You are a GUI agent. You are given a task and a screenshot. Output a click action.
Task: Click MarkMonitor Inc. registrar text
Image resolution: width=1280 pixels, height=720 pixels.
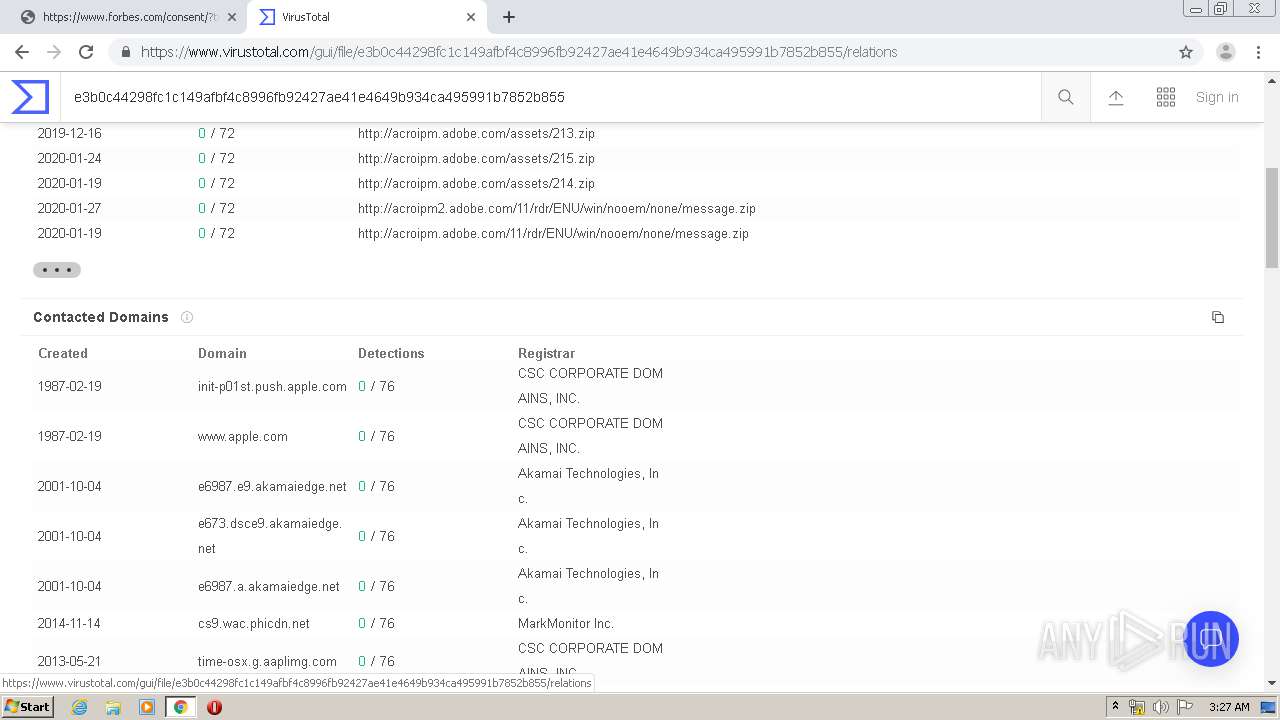pyautogui.click(x=566, y=623)
